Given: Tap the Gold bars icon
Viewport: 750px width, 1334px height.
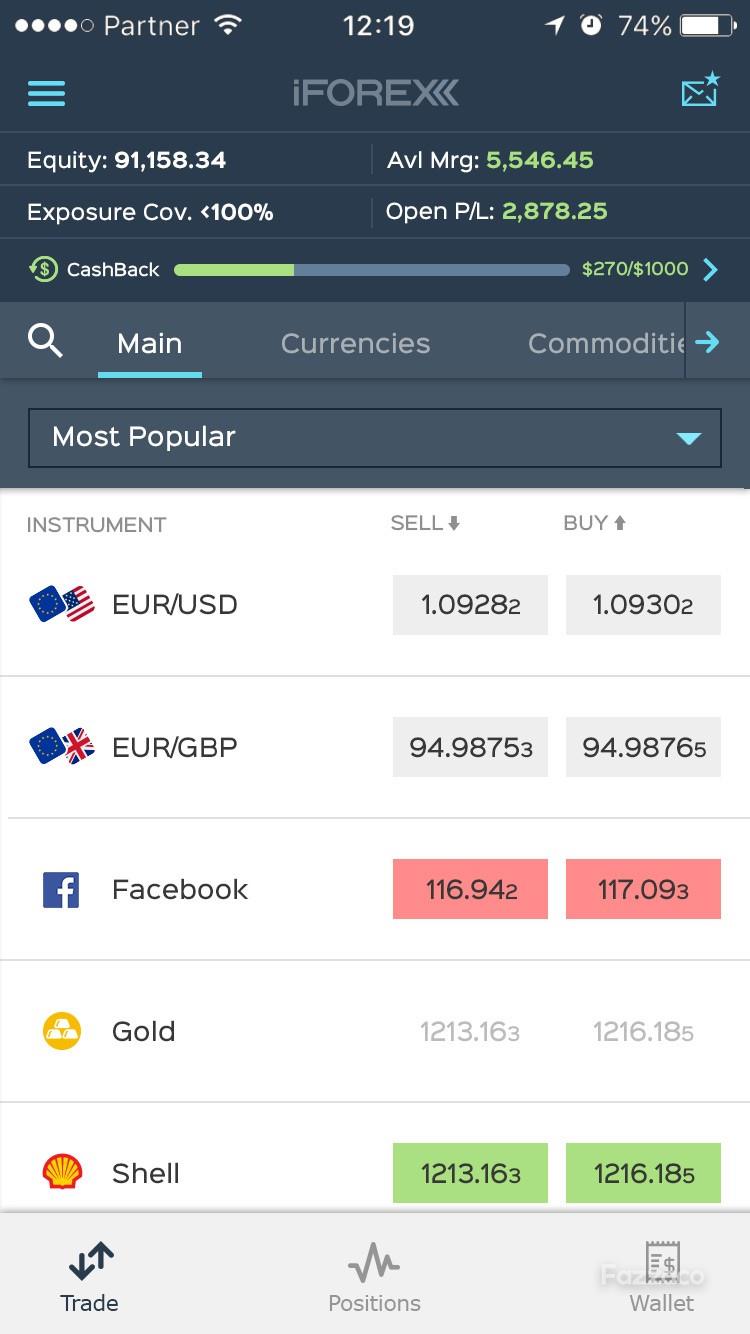Looking at the screenshot, I should coord(61,1031).
